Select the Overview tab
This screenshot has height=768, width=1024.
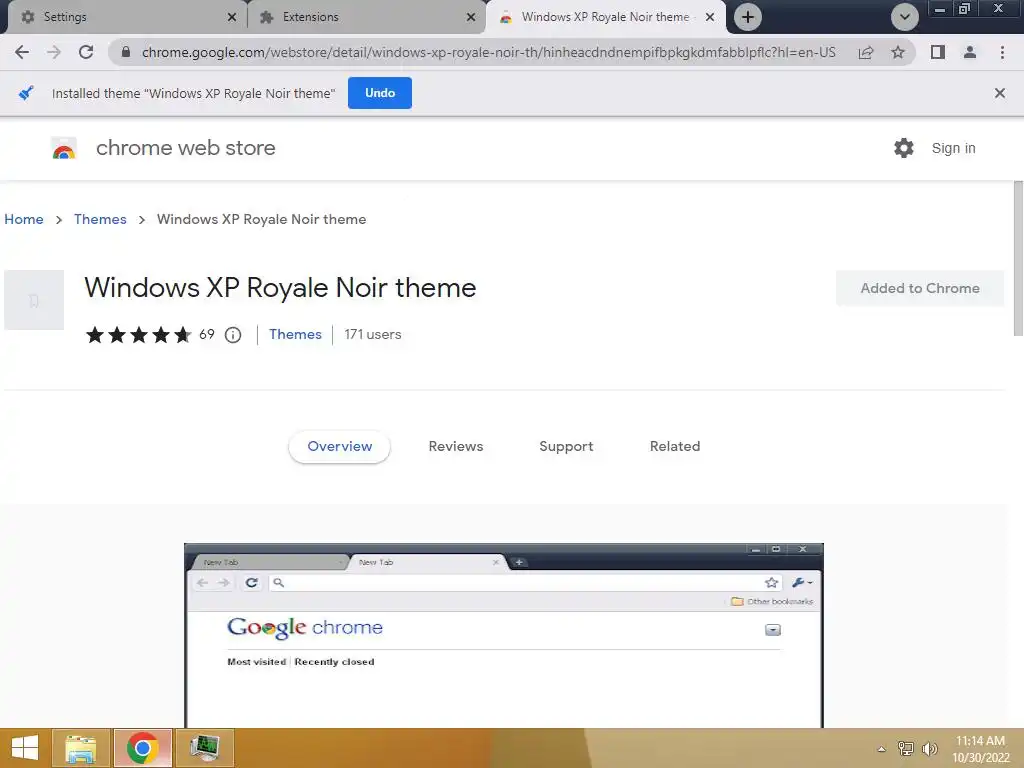click(x=340, y=447)
